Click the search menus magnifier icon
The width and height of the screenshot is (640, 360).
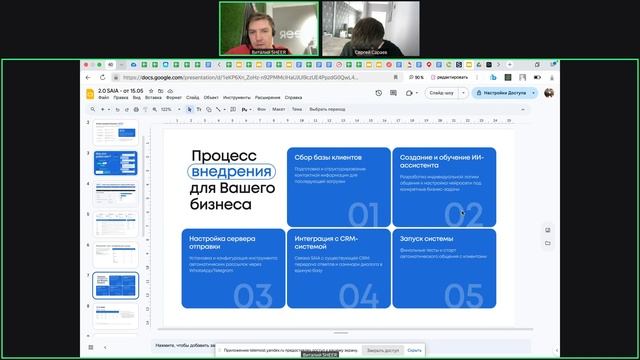pyautogui.click(x=93, y=109)
